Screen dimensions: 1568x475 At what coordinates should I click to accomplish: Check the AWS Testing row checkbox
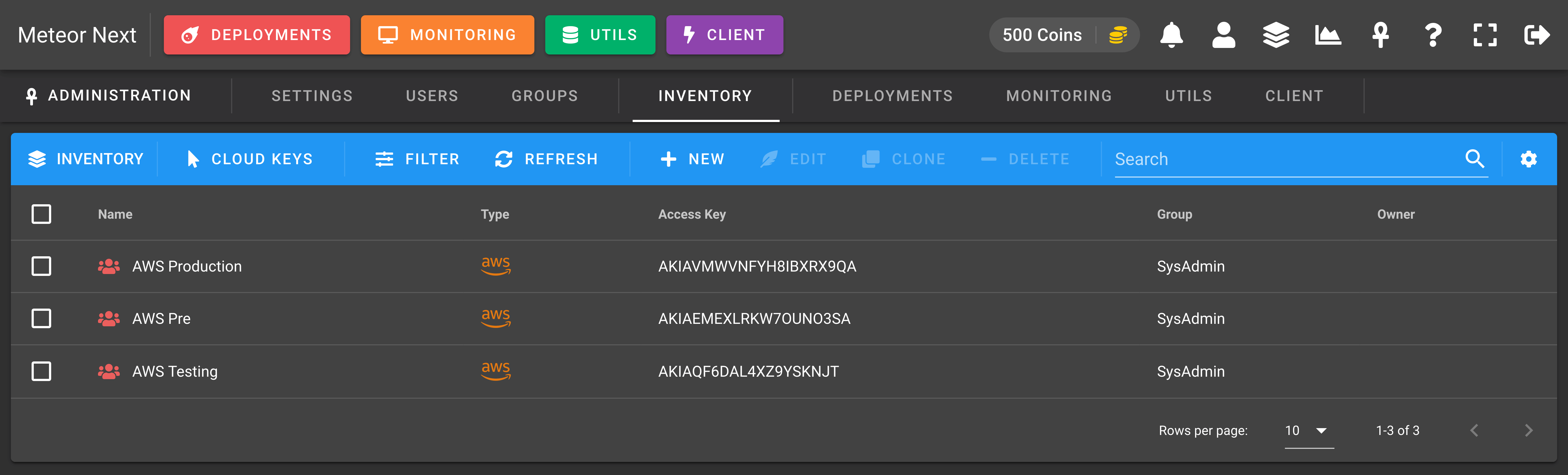[x=41, y=372]
